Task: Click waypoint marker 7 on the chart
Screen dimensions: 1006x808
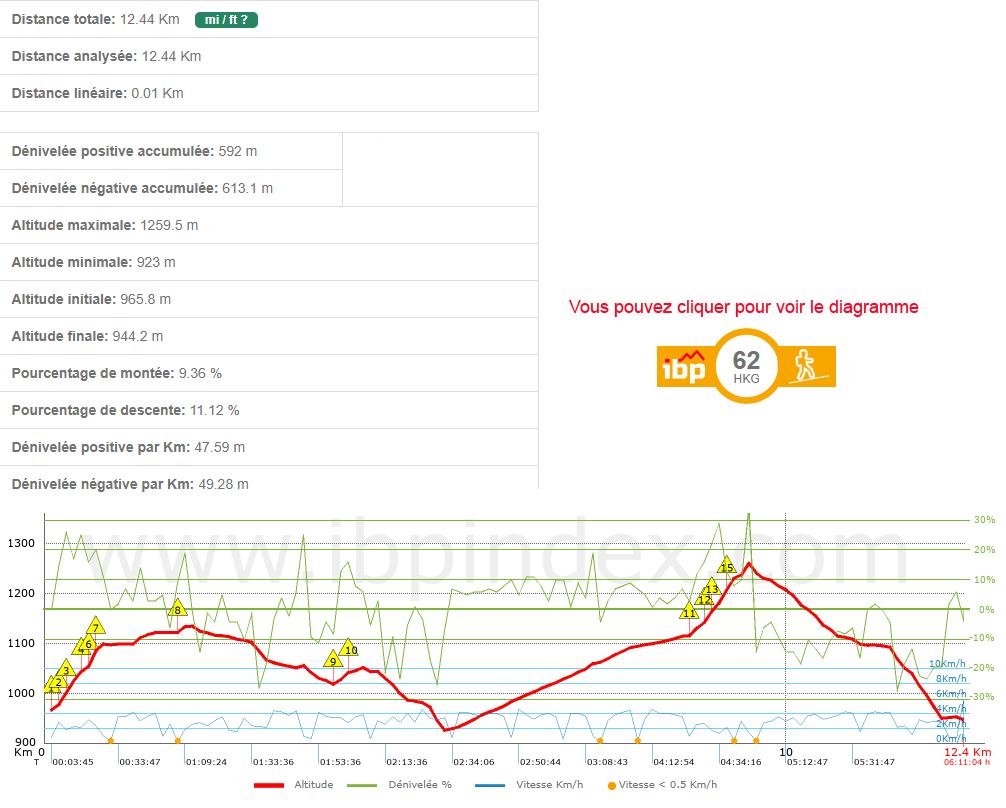Action: (95, 627)
